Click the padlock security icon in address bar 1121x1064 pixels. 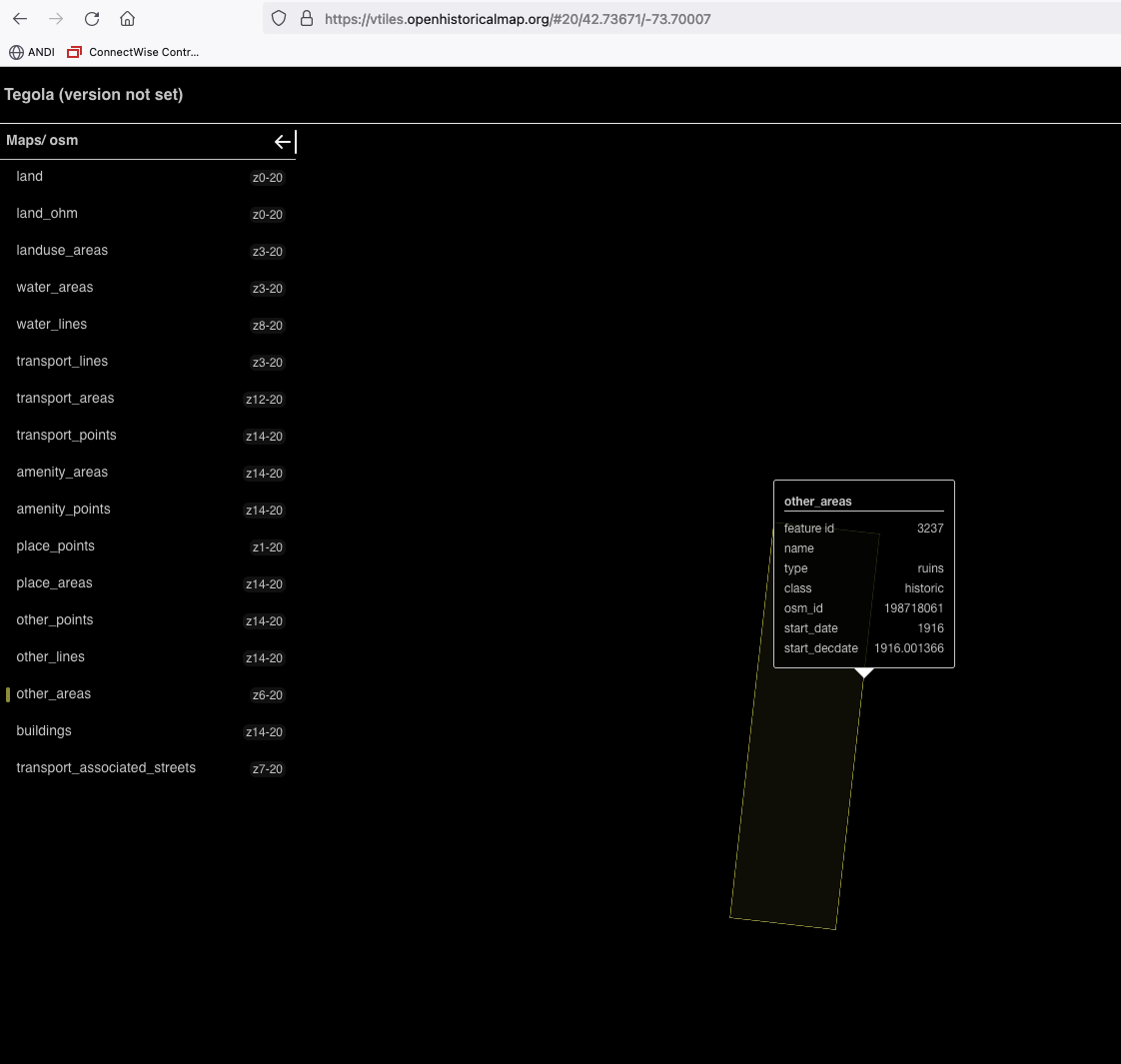coord(306,18)
